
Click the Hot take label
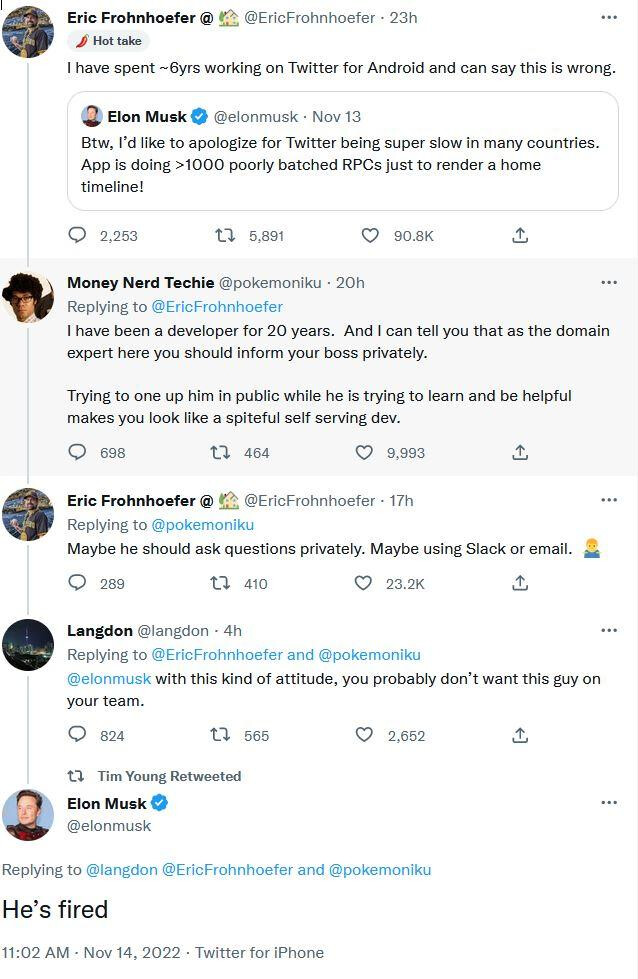[x=109, y=41]
